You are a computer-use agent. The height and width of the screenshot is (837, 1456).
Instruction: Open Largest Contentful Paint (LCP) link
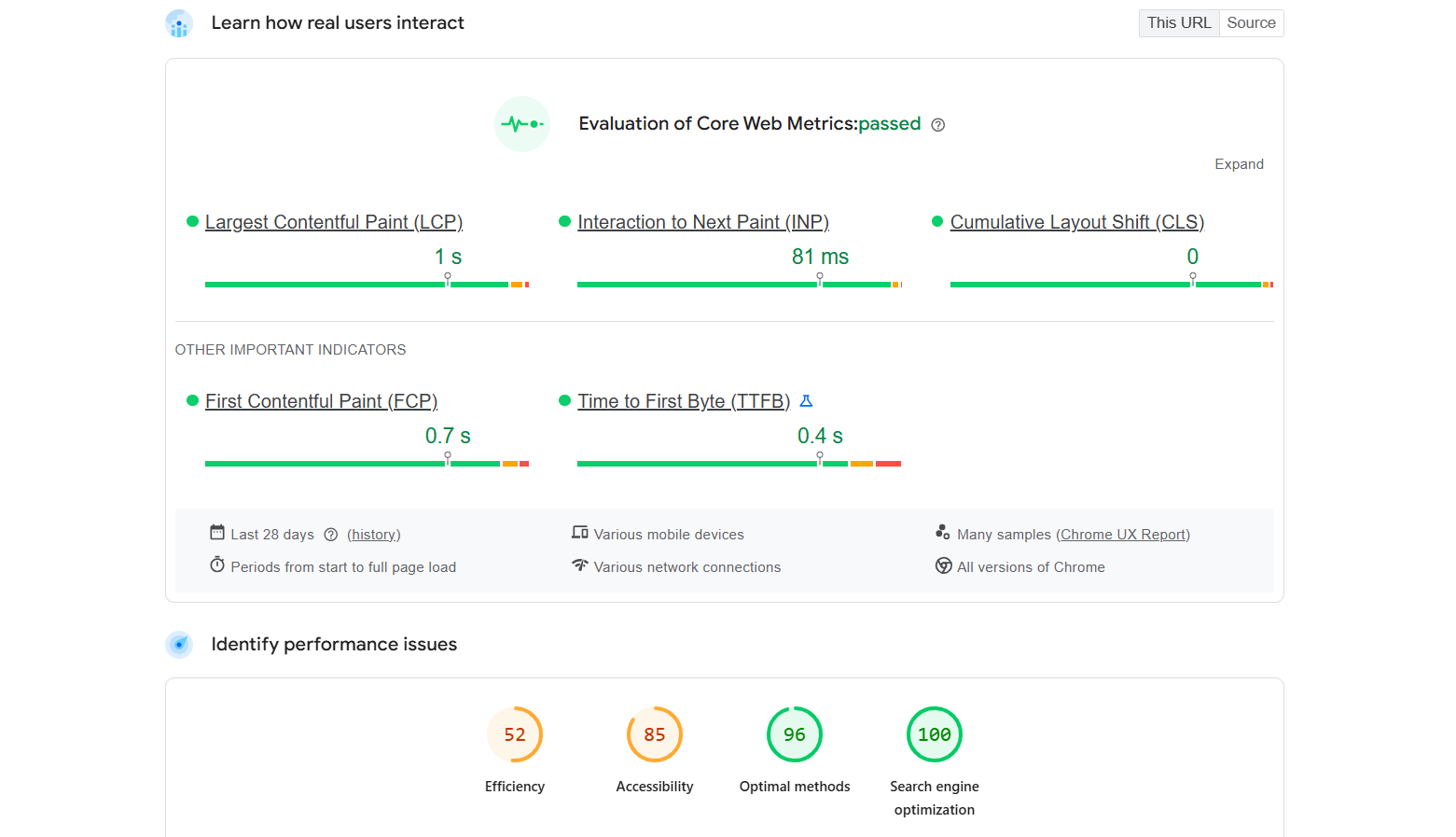(334, 222)
